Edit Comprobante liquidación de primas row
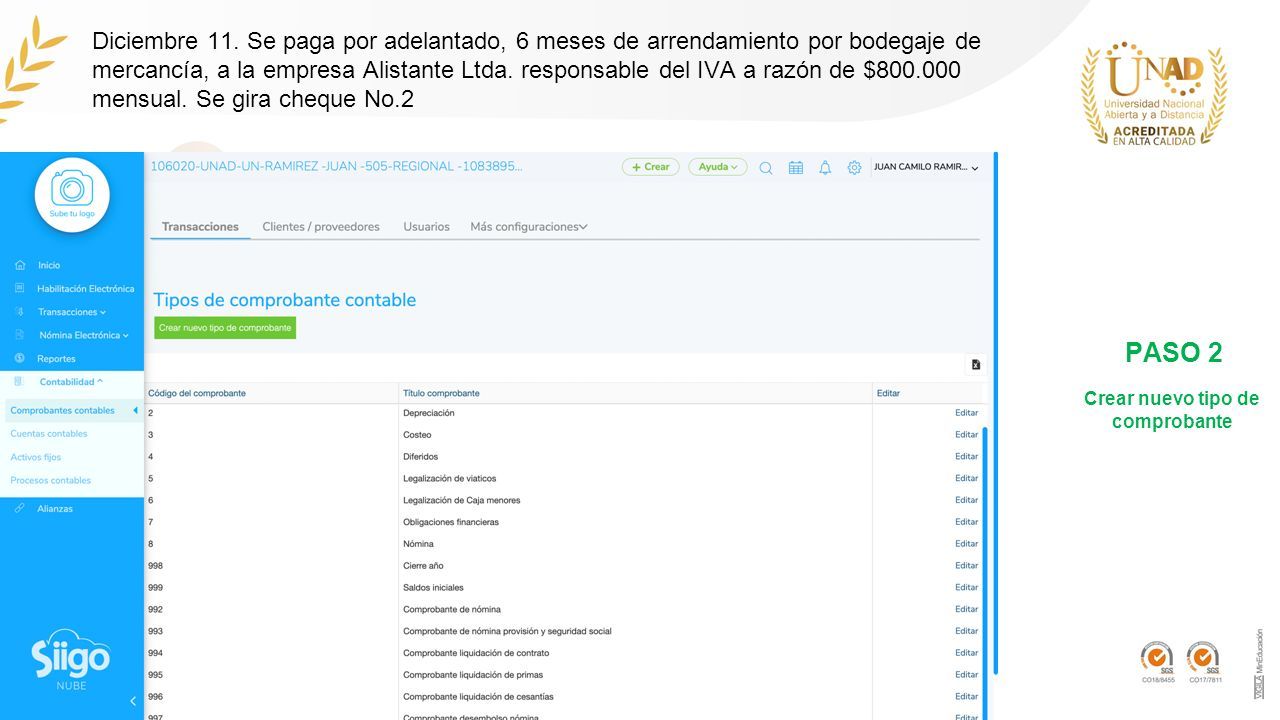The image size is (1280, 720). 966,675
